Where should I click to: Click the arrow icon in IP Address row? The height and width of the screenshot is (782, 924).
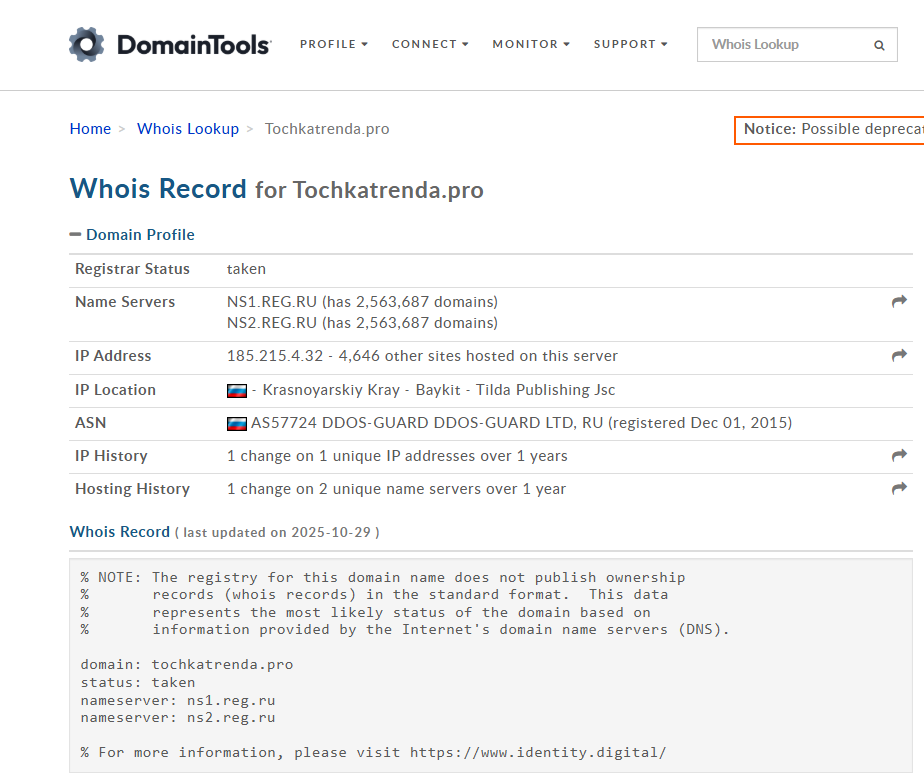(899, 355)
